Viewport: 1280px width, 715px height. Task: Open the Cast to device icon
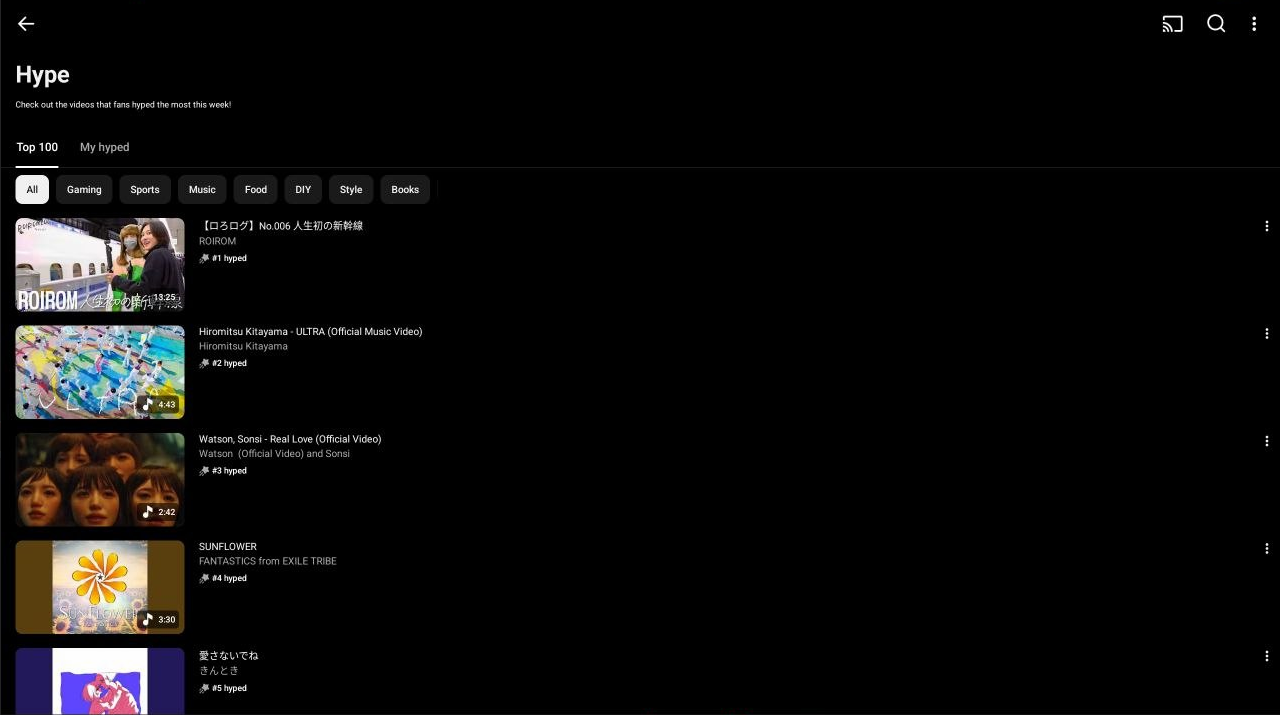pyautogui.click(x=1173, y=24)
